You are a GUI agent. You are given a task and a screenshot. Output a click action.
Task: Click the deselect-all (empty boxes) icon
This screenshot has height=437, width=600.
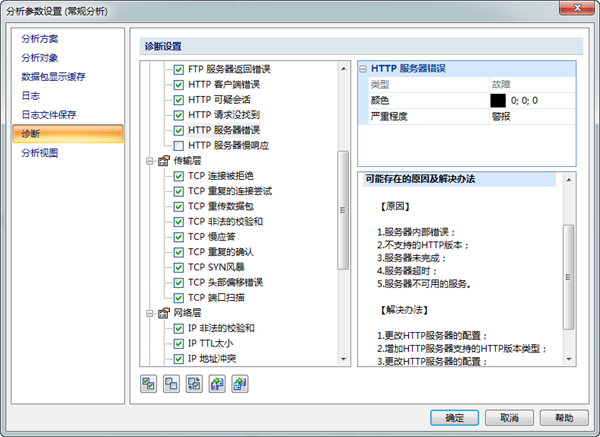171,384
